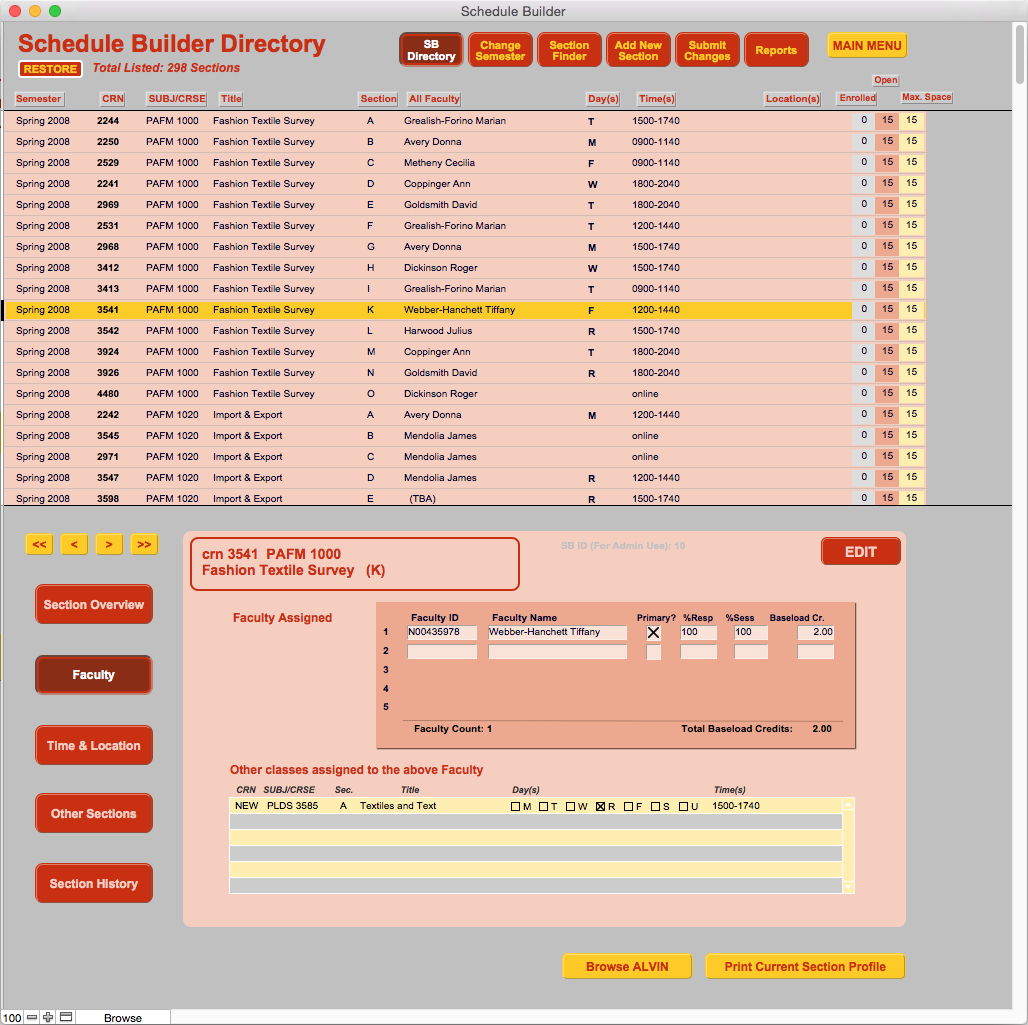Click the empty Faculty ID field in row 2
This screenshot has height=1025, width=1028.
442,652
